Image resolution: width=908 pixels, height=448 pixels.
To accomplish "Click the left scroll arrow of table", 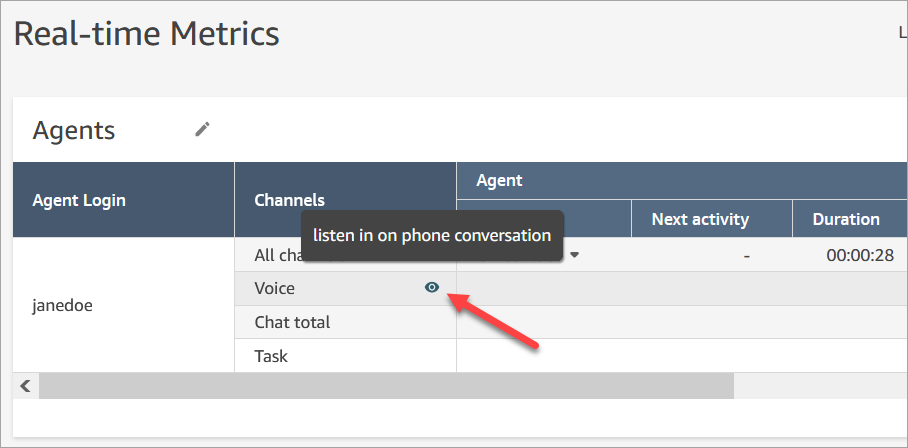I will [25, 385].
